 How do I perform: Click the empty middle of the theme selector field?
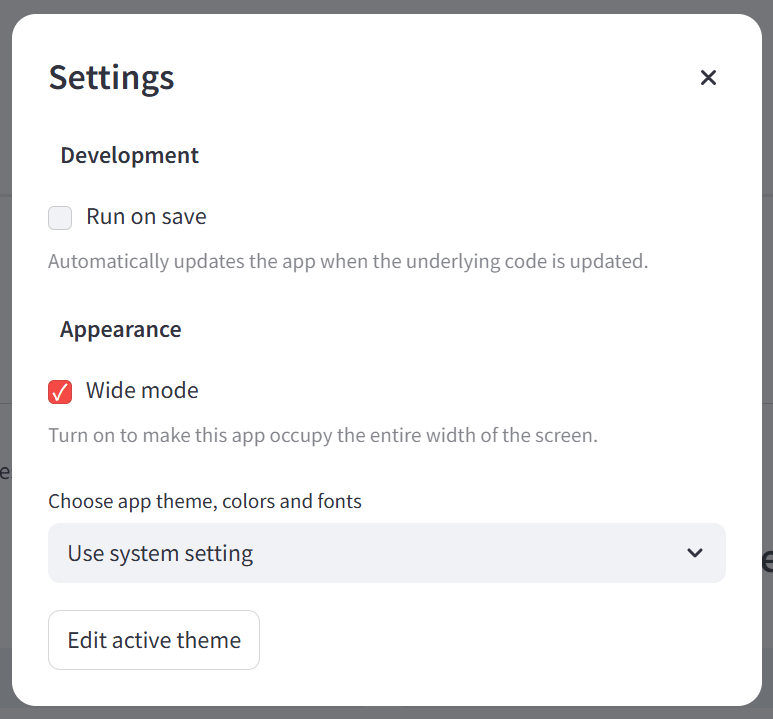click(x=460, y=553)
